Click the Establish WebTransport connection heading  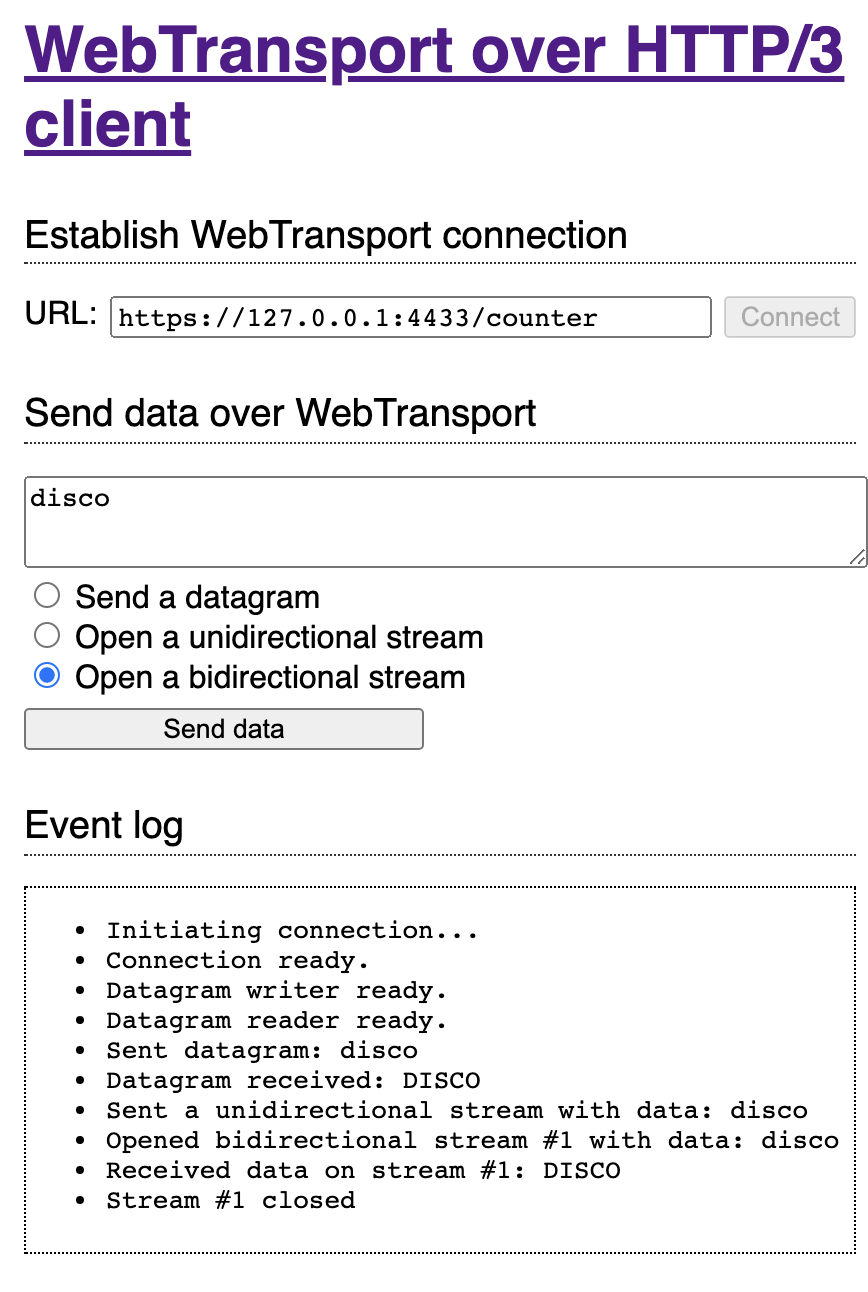tap(325, 235)
